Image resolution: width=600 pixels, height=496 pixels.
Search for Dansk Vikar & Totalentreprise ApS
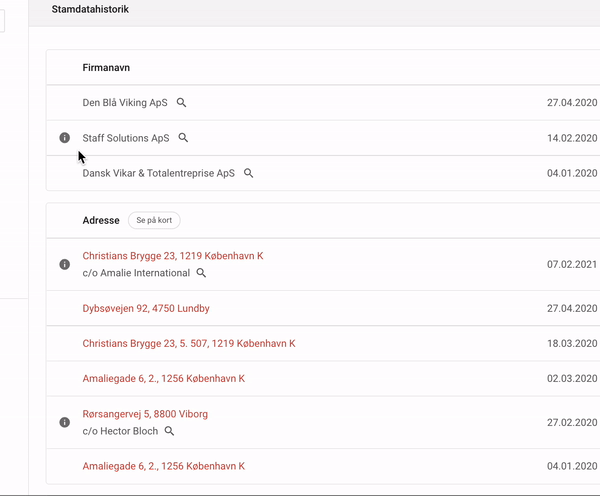249,173
